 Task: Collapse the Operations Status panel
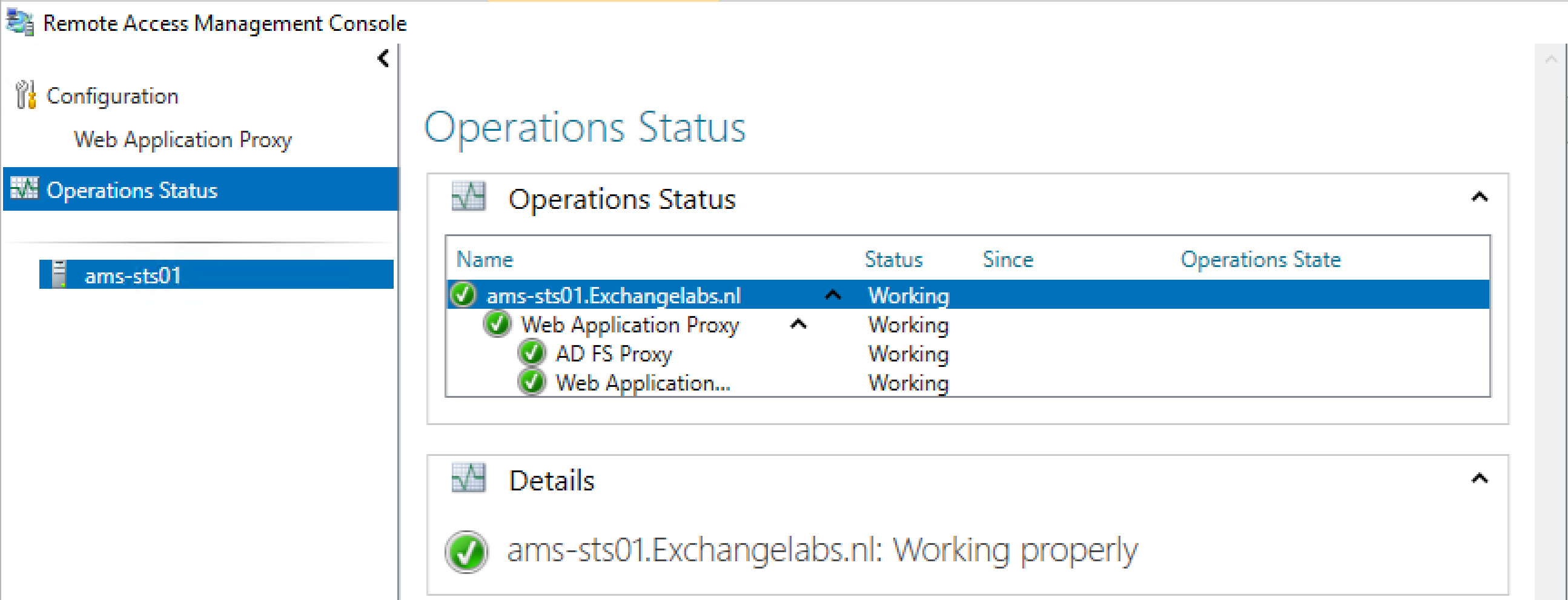(x=1479, y=197)
